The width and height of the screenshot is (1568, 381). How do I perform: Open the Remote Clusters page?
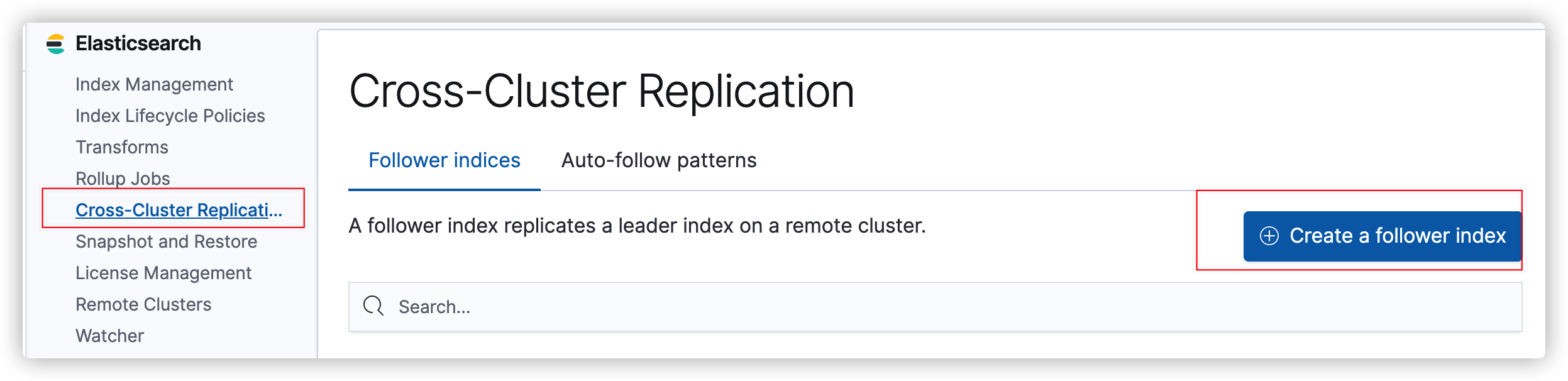click(143, 304)
